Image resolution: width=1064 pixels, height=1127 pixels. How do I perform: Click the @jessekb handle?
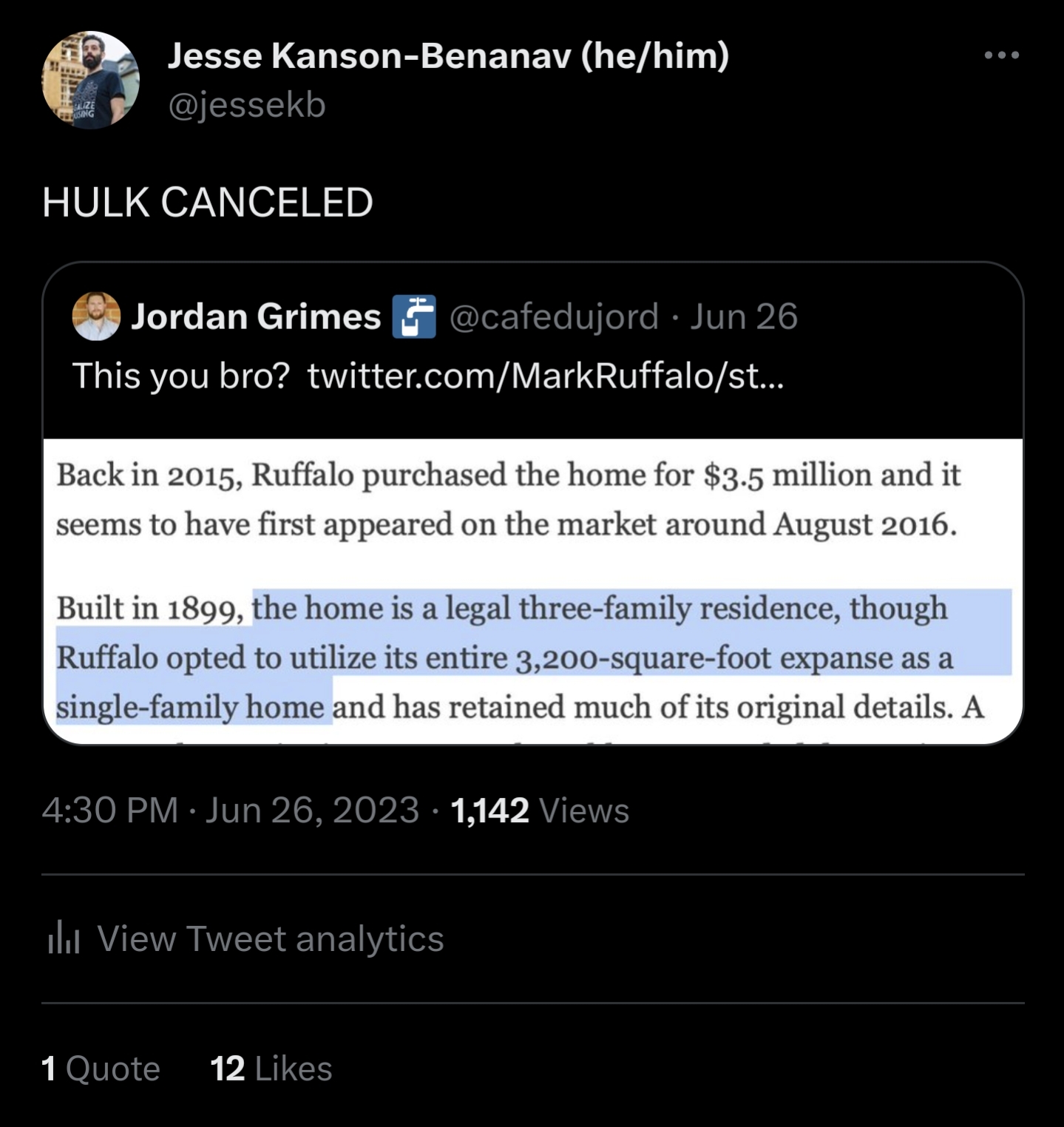click(247, 105)
